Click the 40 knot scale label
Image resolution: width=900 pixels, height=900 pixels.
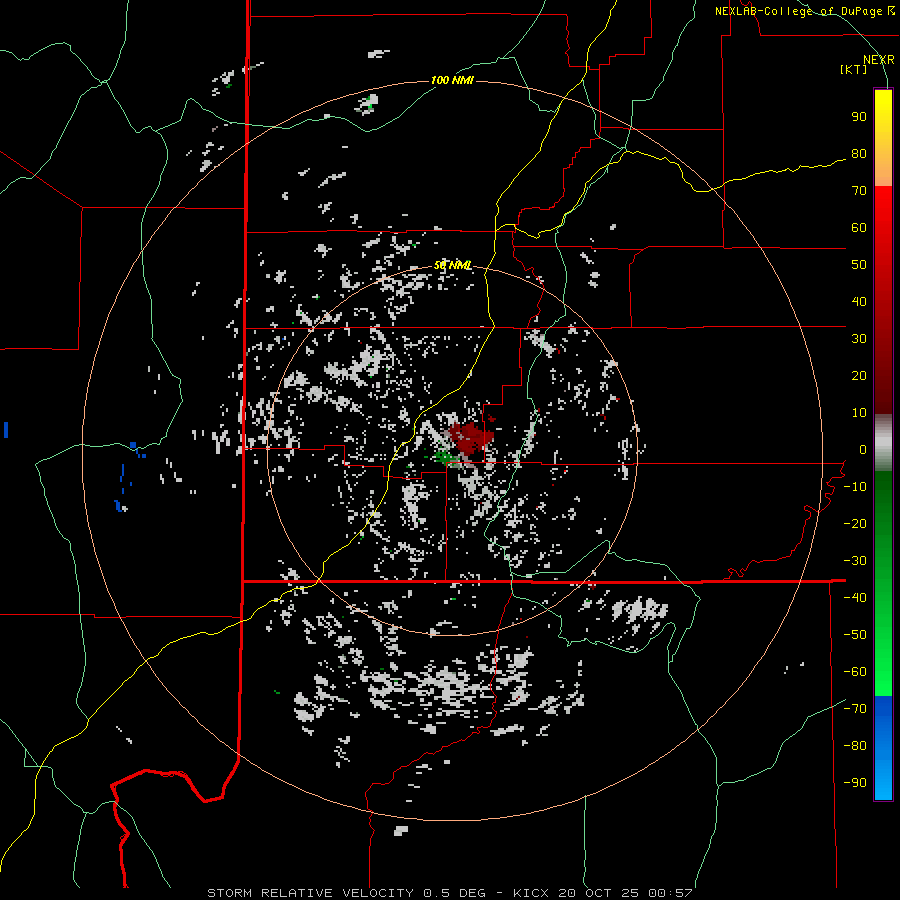click(859, 302)
